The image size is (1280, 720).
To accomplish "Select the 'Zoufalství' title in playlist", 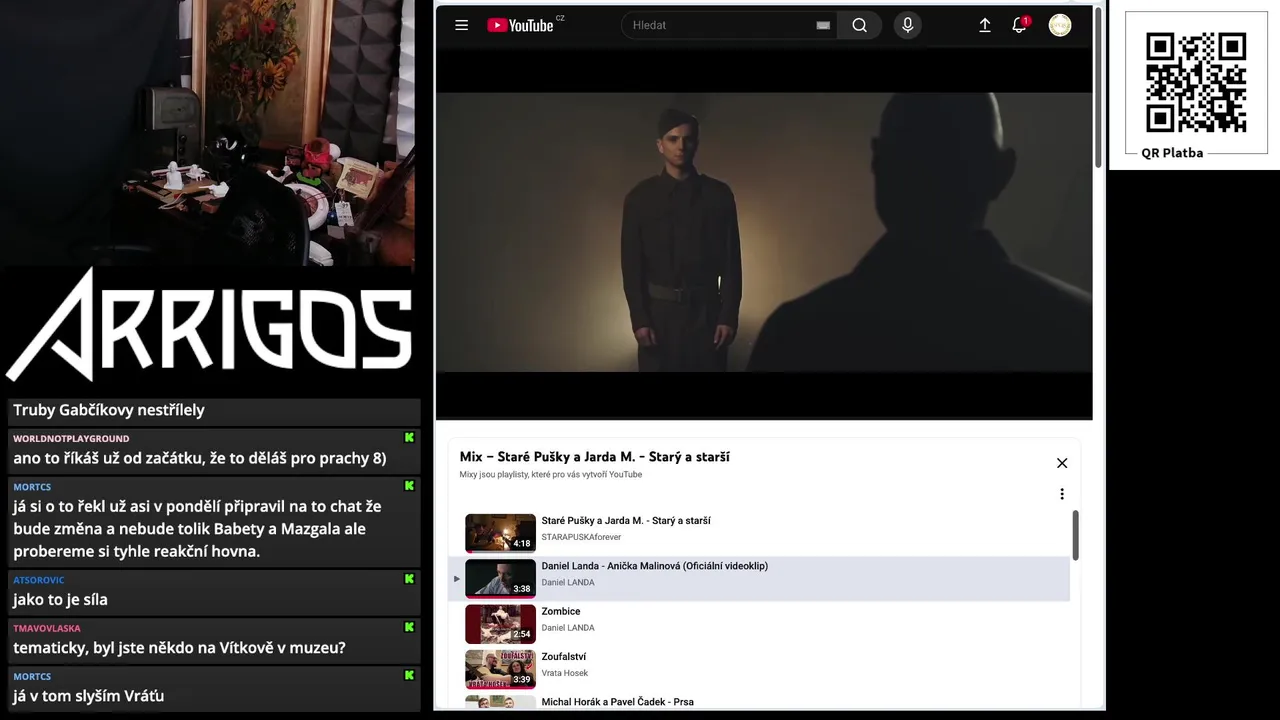I will pos(564,657).
